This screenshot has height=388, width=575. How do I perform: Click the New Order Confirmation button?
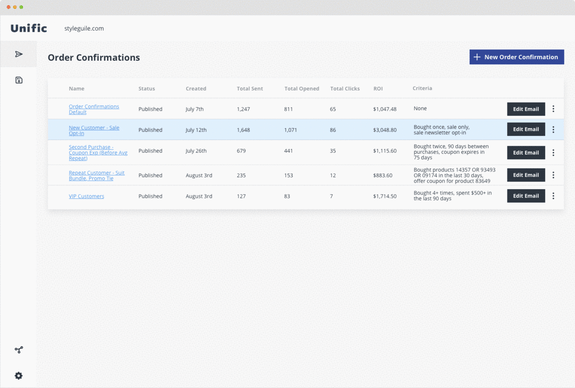[516, 57]
